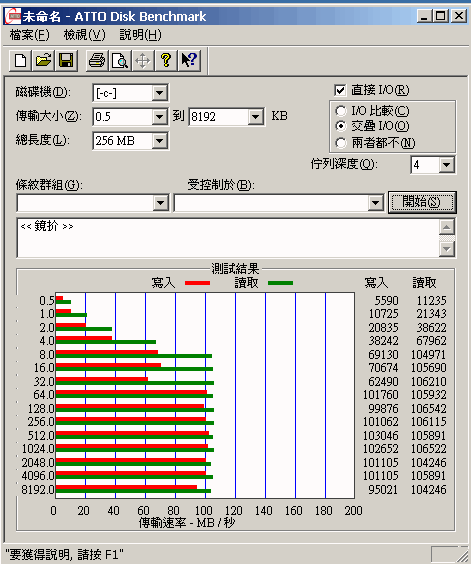Click the description text box
471x564 pixels.
pos(228,237)
